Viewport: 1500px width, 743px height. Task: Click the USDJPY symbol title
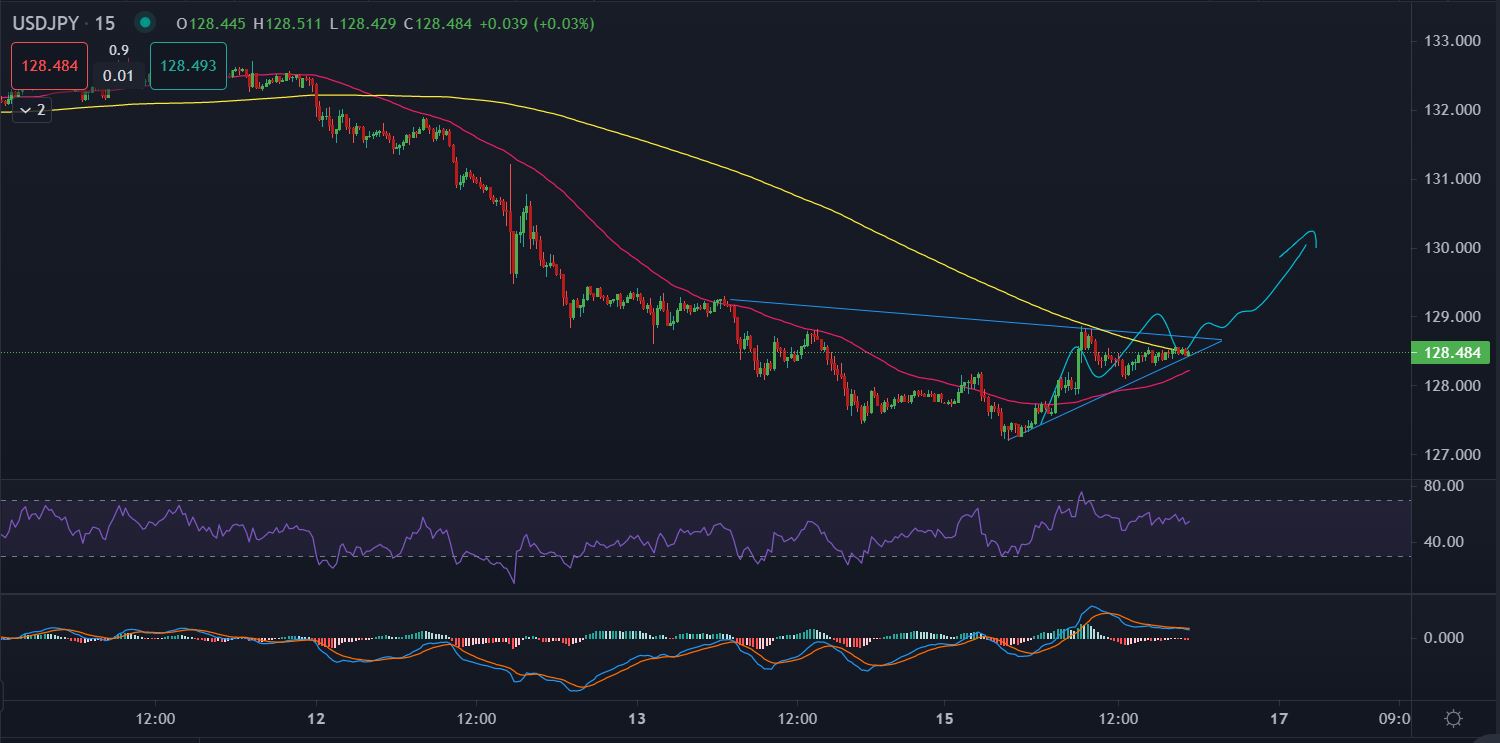coord(46,23)
